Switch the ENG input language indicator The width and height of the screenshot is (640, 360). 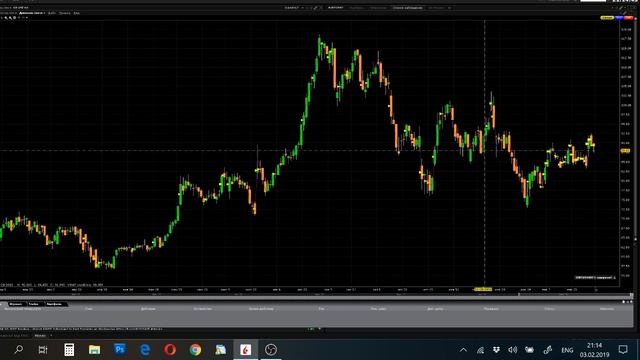567,350
